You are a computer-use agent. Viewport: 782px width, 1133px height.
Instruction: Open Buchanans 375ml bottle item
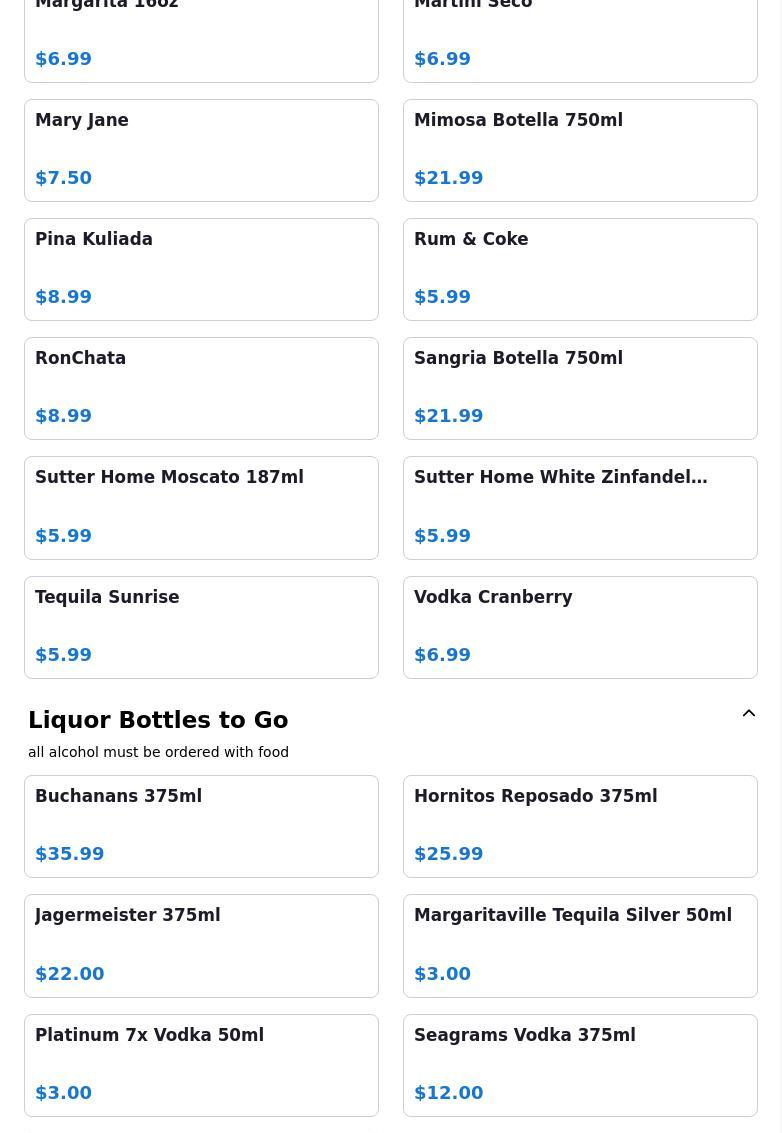tap(201, 826)
